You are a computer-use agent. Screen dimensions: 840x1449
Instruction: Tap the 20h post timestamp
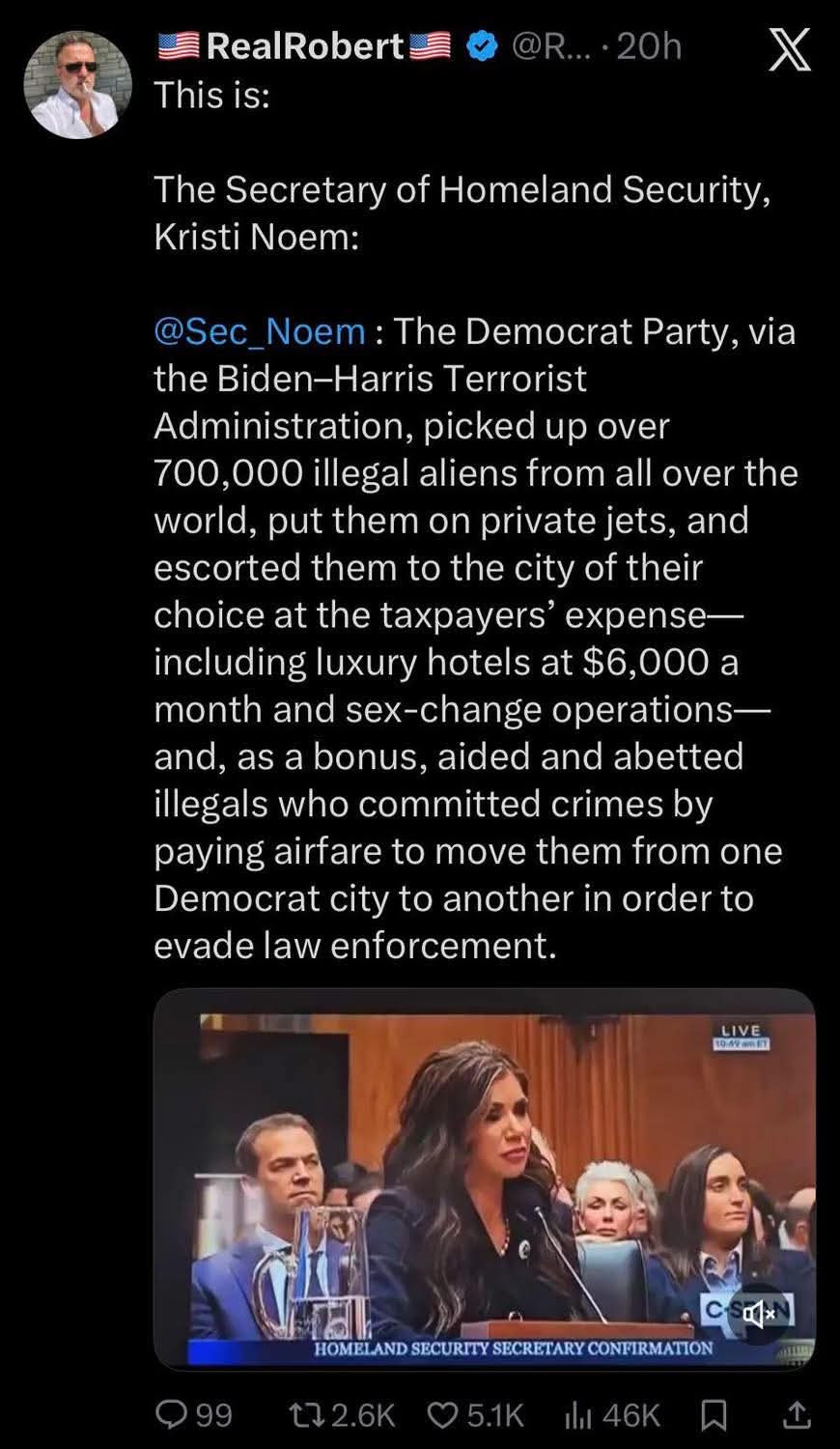pyautogui.click(x=649, y=45)
